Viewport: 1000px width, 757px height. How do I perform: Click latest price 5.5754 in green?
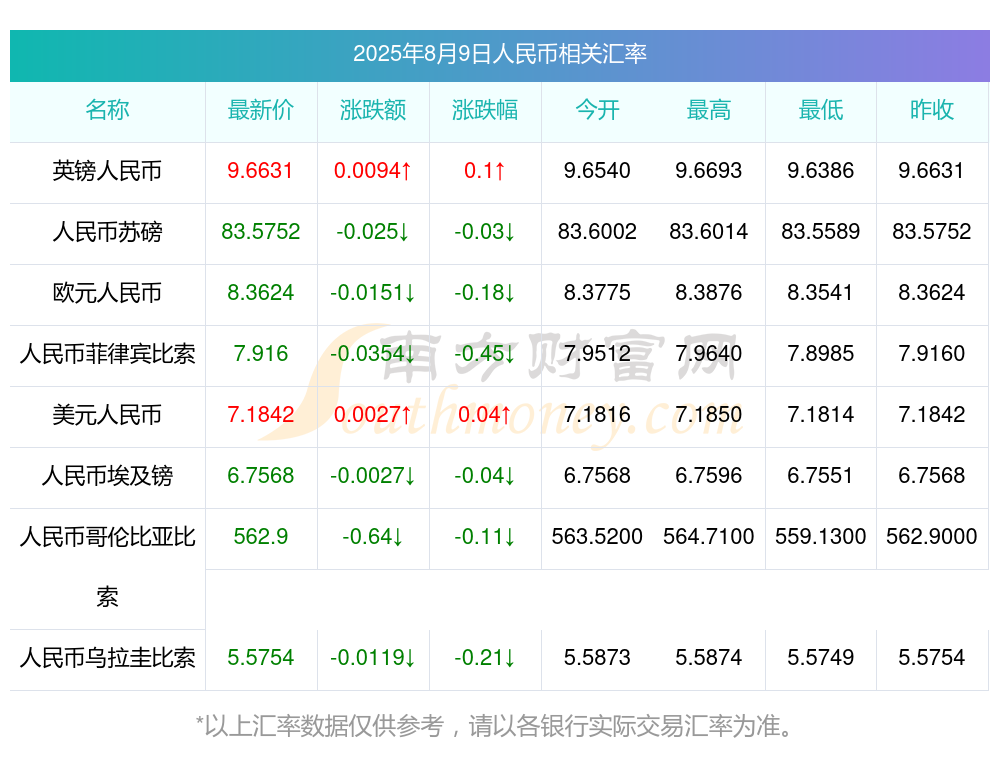point(261,658)
